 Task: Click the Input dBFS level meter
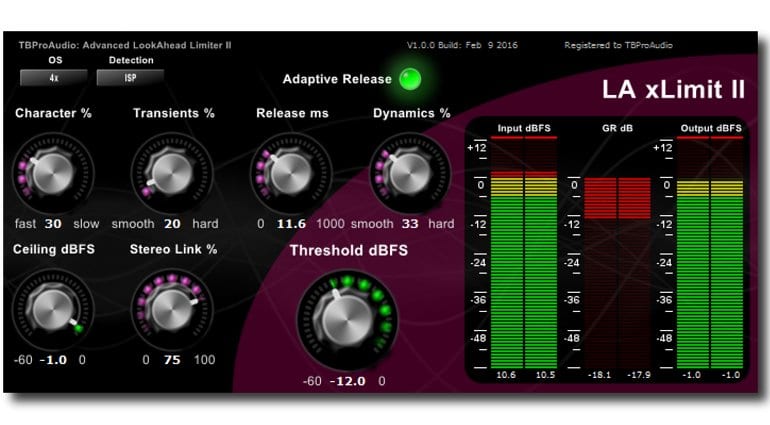[x=524, y=253]
